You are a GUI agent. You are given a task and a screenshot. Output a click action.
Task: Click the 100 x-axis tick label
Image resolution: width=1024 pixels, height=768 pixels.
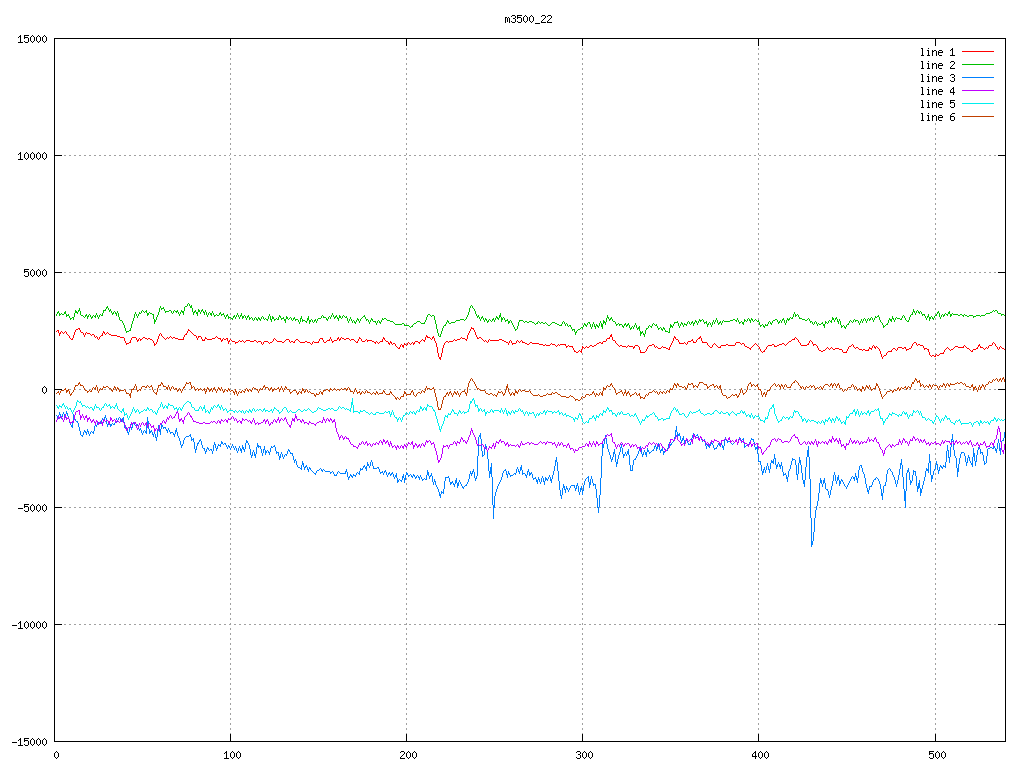(231, 755)
